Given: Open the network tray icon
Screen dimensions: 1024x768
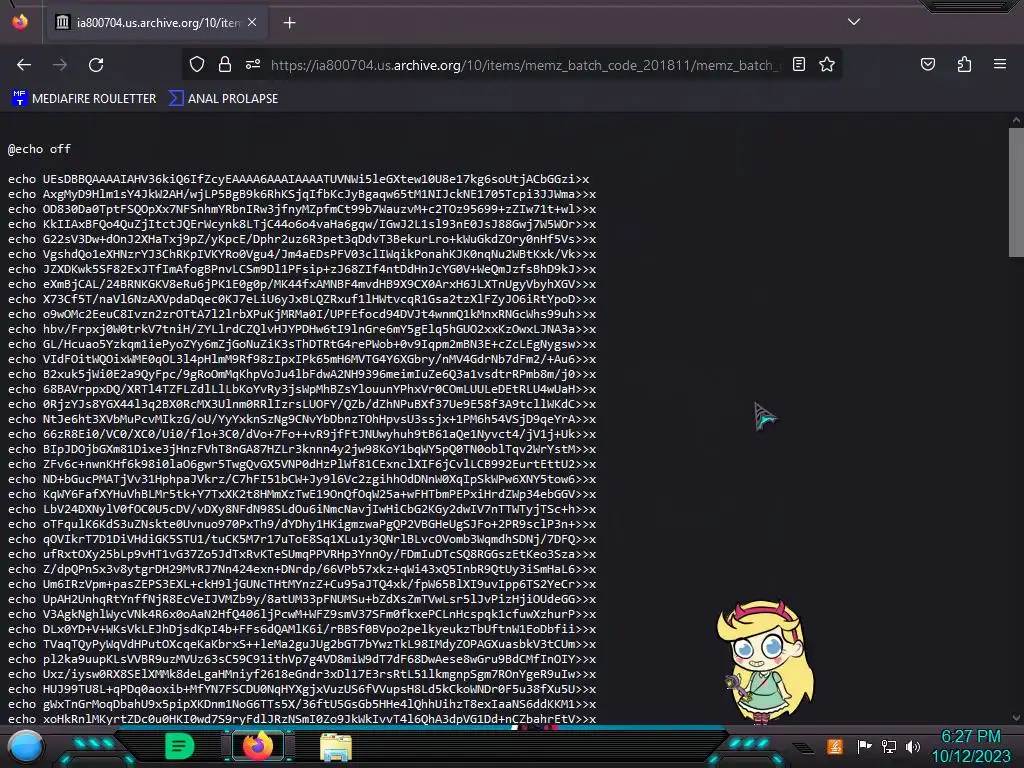Looking at the screenshot, I should (x=889, y=746).
